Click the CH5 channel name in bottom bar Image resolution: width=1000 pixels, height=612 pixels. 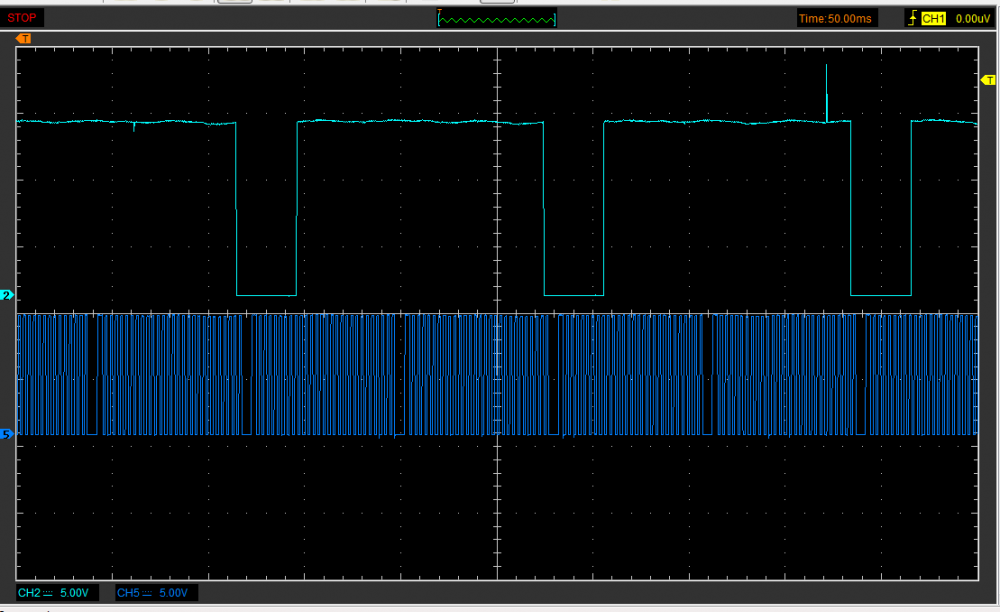click(x=128, y=593)
